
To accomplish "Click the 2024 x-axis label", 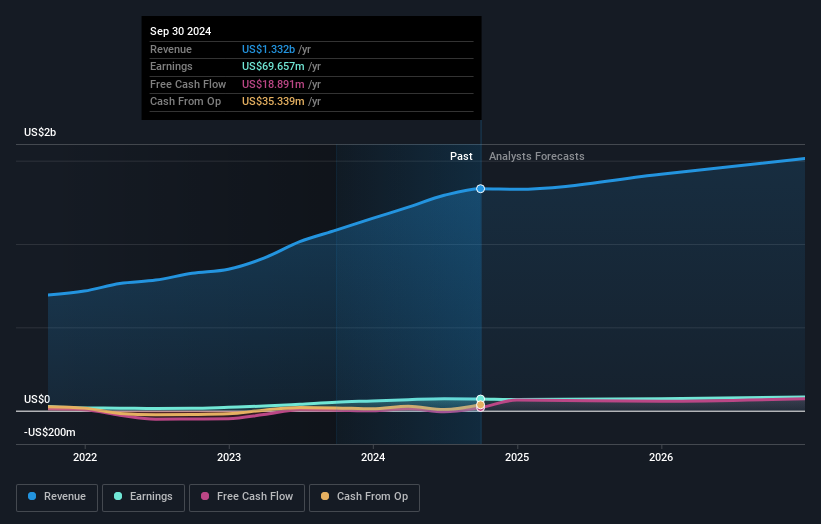I will point(373,457).
